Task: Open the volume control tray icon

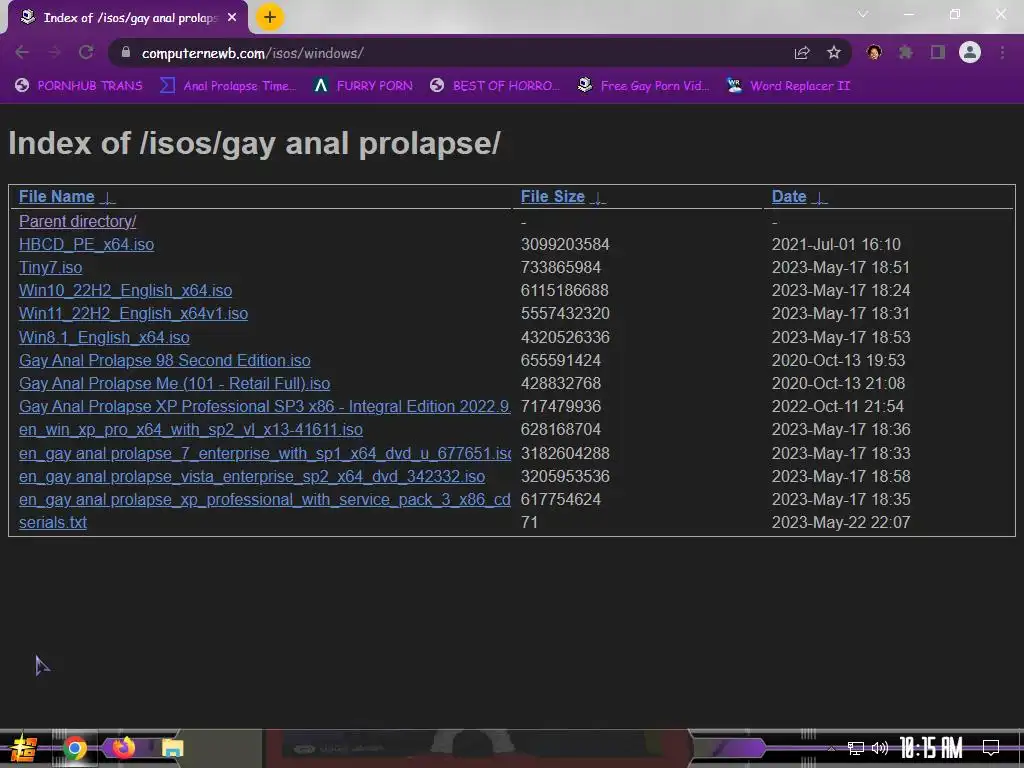Action: (x=880, y=748)
